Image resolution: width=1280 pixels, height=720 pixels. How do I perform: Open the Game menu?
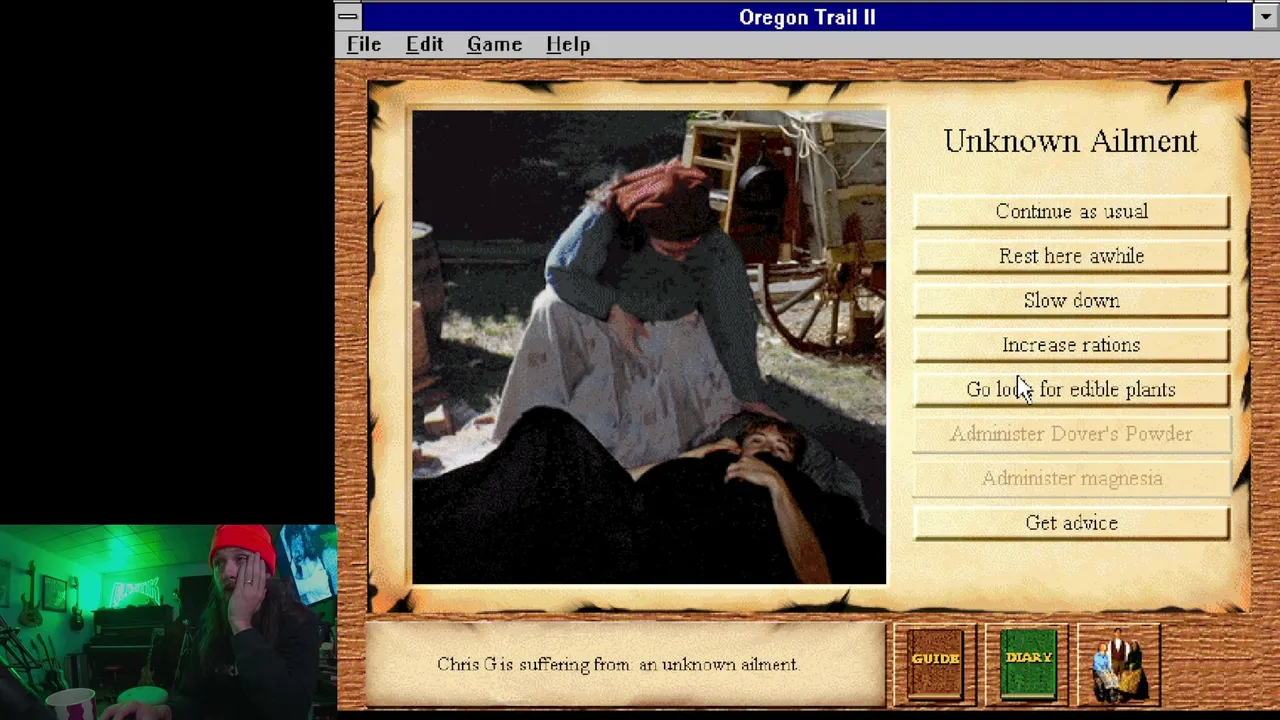(494, 45)
